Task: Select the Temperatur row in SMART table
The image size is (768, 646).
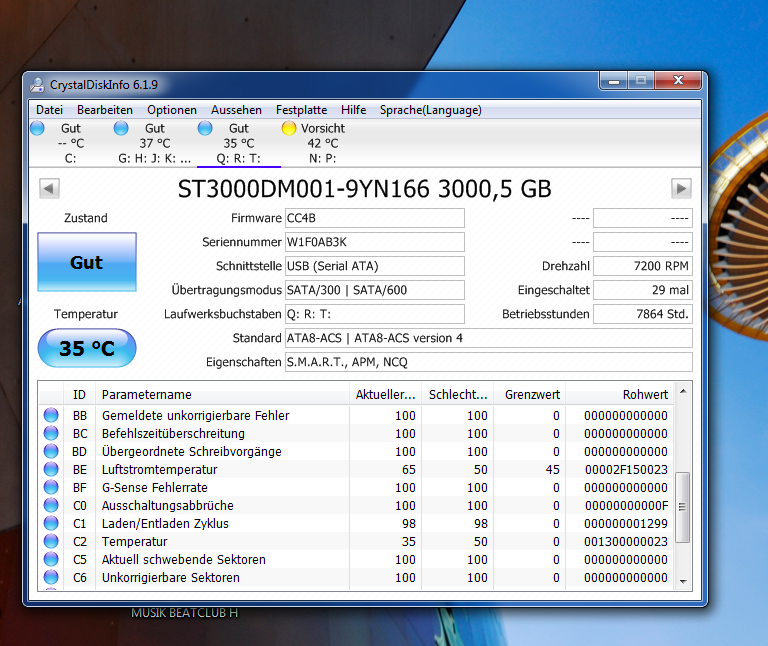Action: (x=356, y=541)
